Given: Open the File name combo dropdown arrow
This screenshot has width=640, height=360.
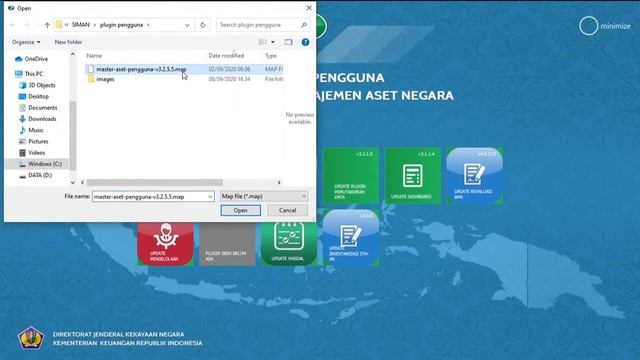Looking at the screenshot, I should 210,197.
